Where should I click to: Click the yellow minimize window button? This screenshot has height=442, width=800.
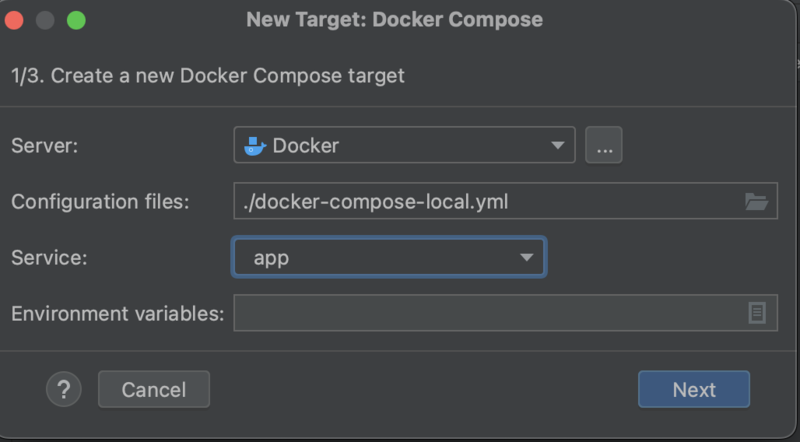[x=45, y=20]
